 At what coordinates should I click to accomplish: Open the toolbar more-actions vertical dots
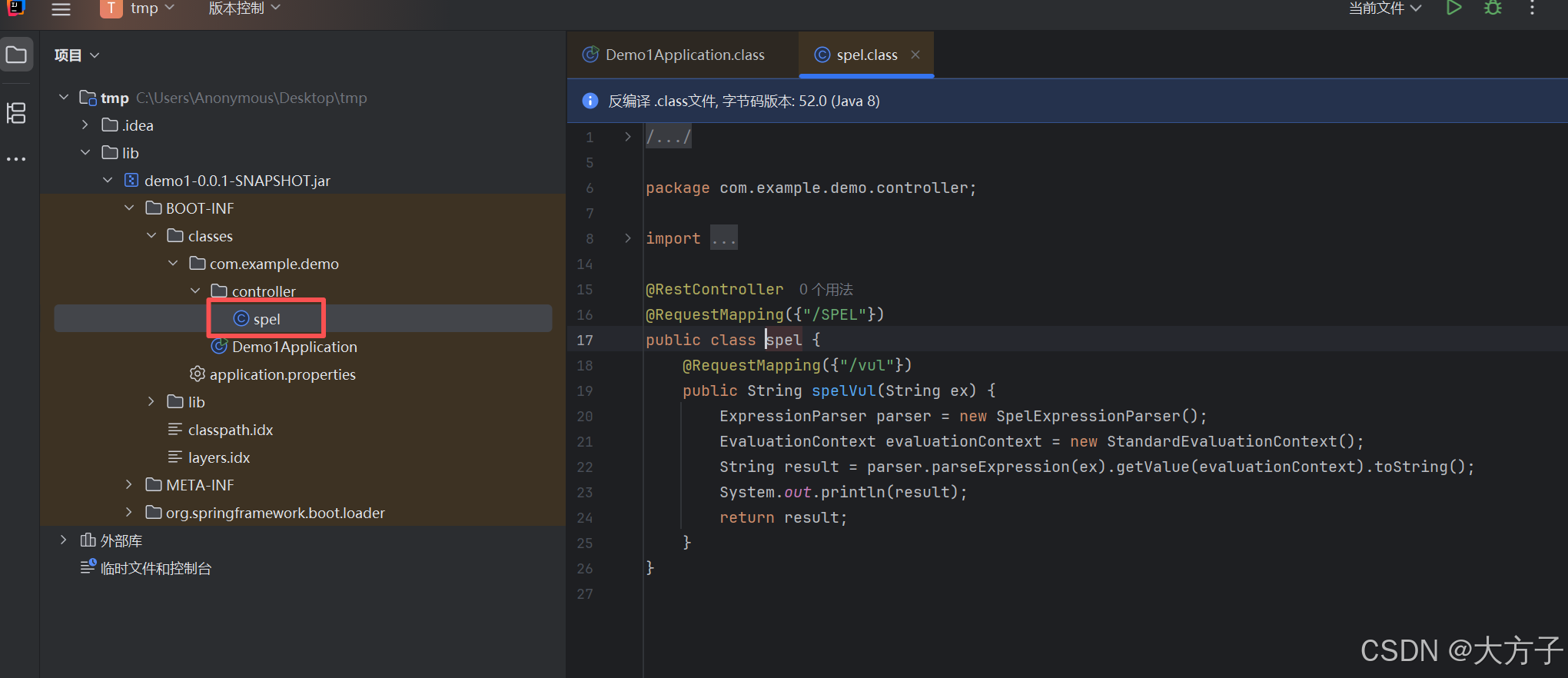click(1532, 8)
